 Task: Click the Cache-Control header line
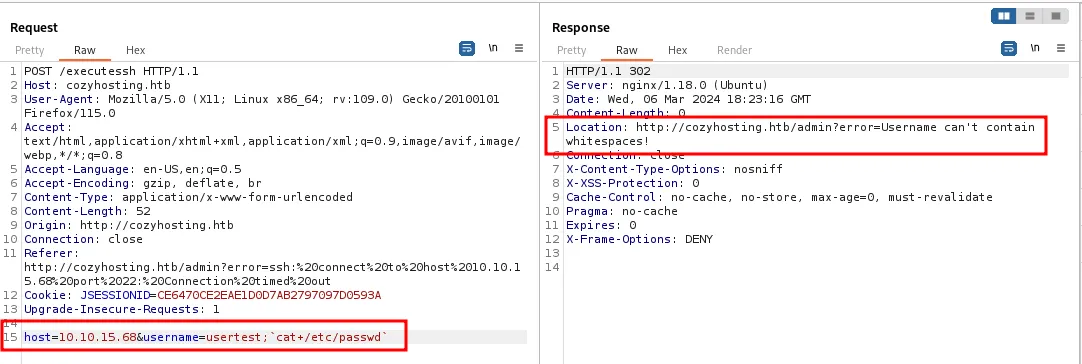[779, 198]
